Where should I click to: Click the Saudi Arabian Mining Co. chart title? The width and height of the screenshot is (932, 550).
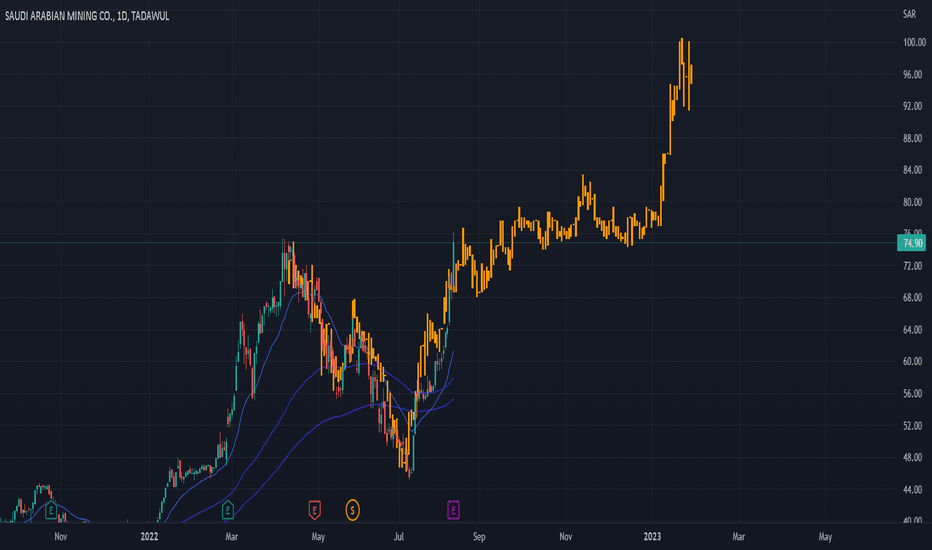(x=87, y=16)
